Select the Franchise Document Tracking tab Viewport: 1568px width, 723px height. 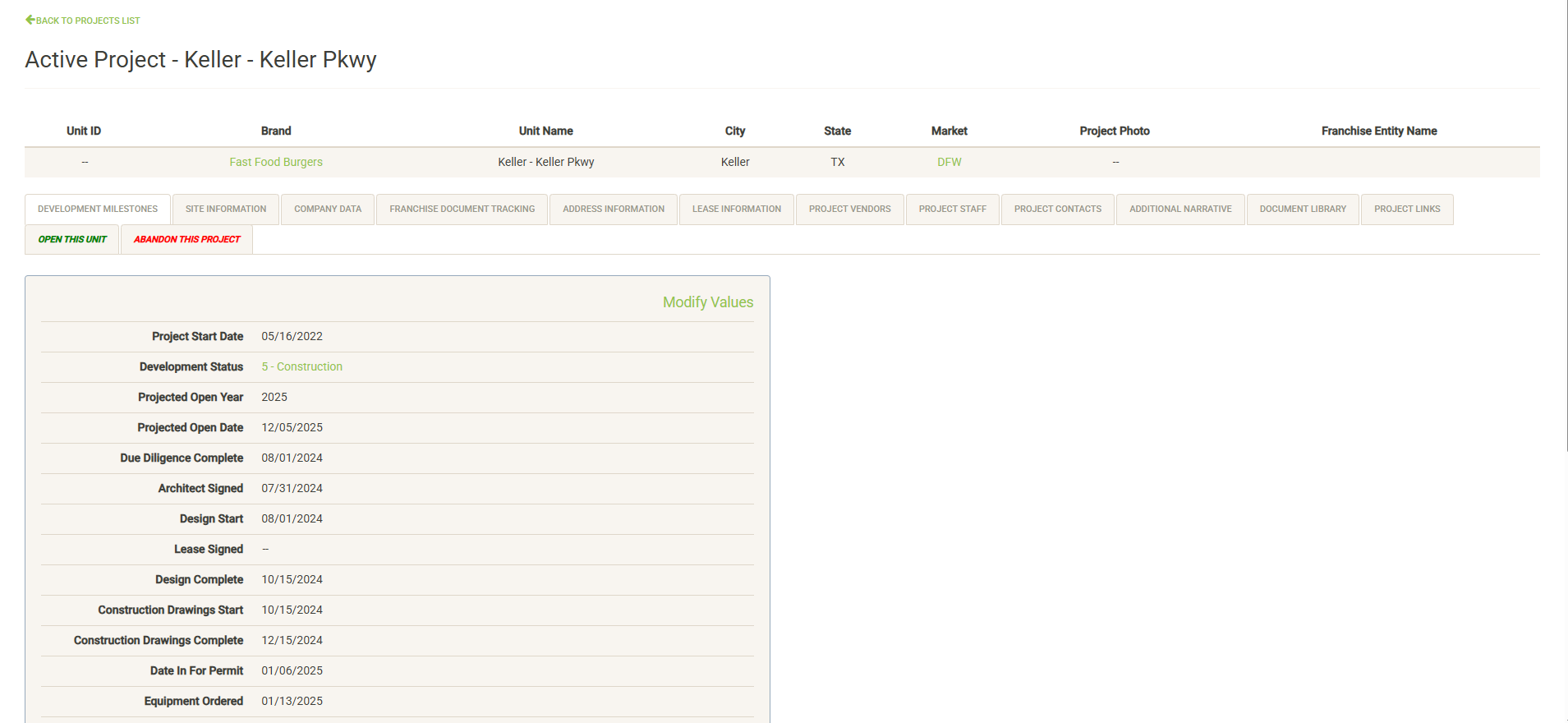462,210
